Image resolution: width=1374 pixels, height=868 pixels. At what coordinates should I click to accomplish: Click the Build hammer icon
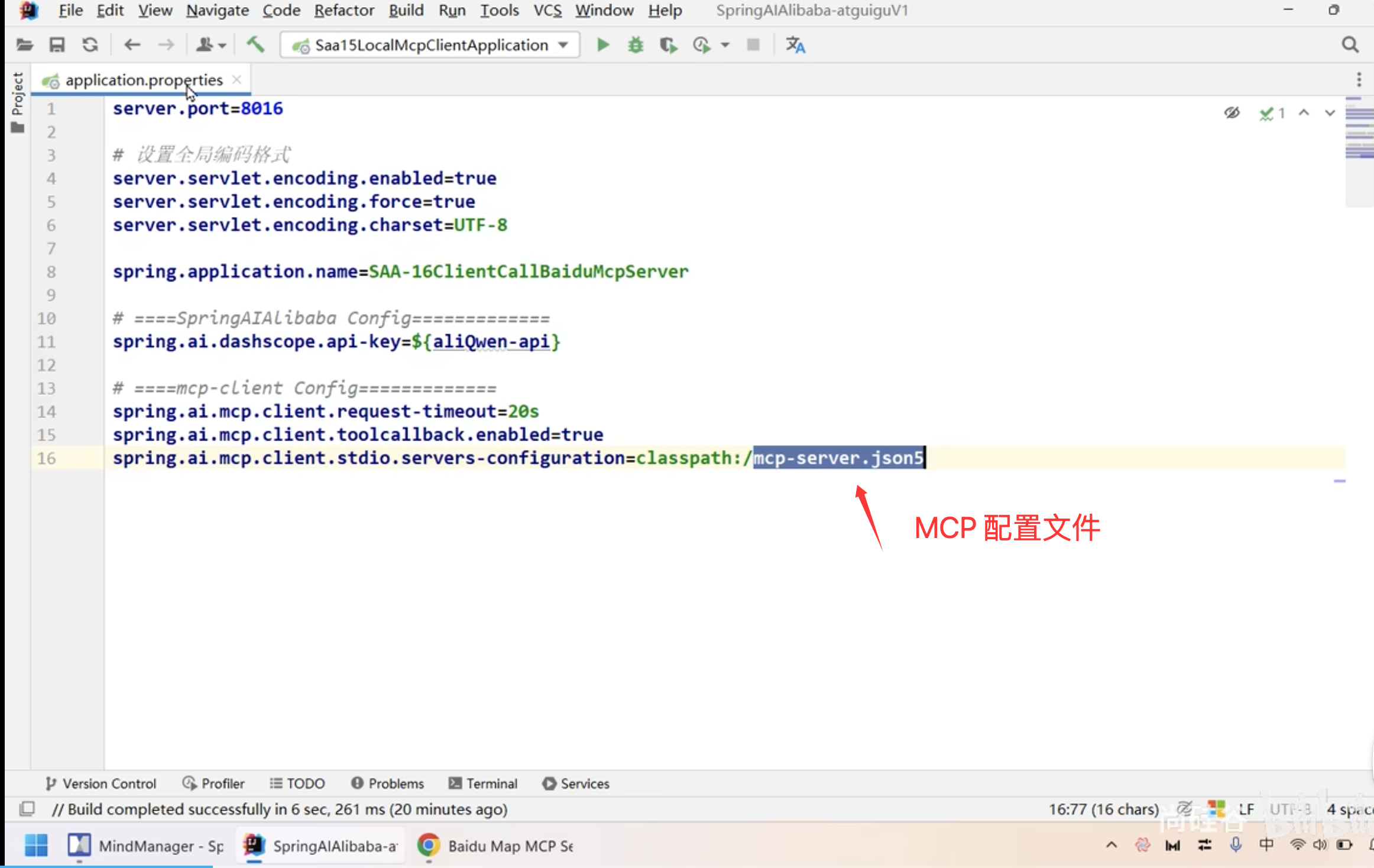point(255,45)
